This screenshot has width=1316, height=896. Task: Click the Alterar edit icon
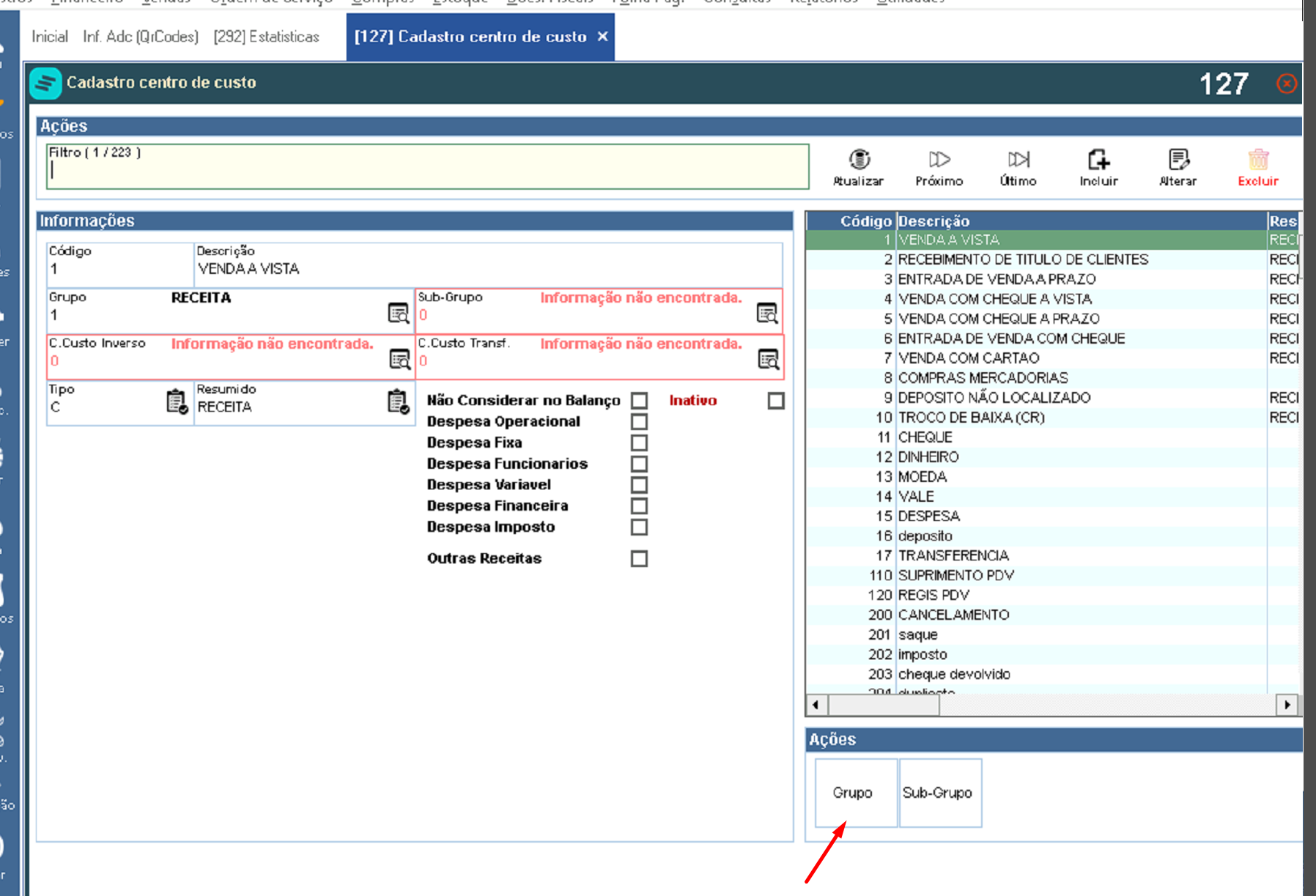[1178, 159]
